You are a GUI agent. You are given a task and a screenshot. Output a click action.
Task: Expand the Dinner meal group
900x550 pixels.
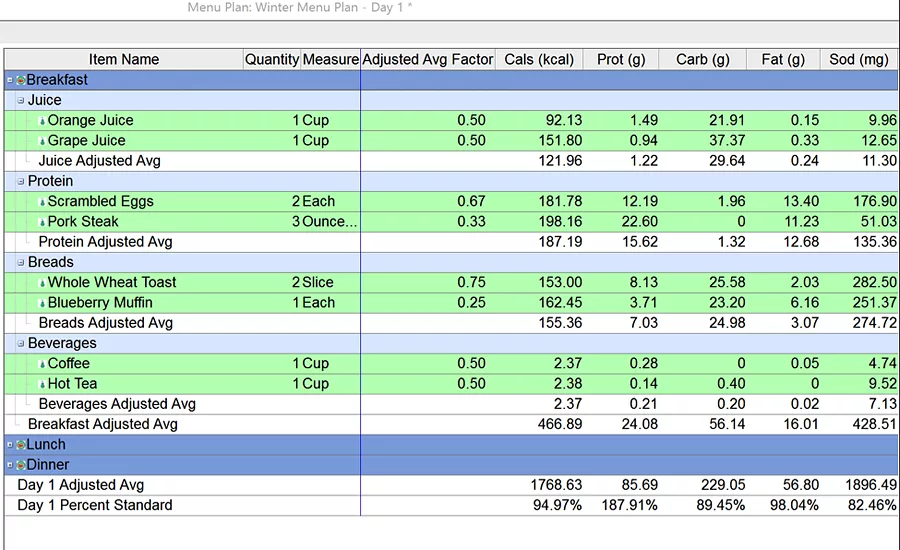coord(10,465)
